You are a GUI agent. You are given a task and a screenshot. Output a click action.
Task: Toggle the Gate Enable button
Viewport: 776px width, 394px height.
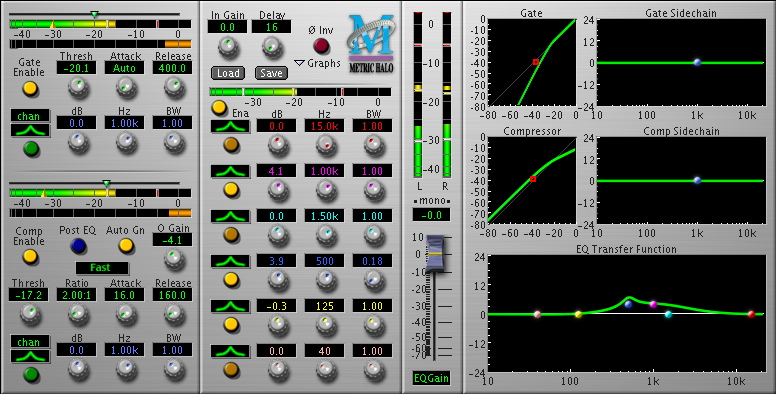(30, 89)
